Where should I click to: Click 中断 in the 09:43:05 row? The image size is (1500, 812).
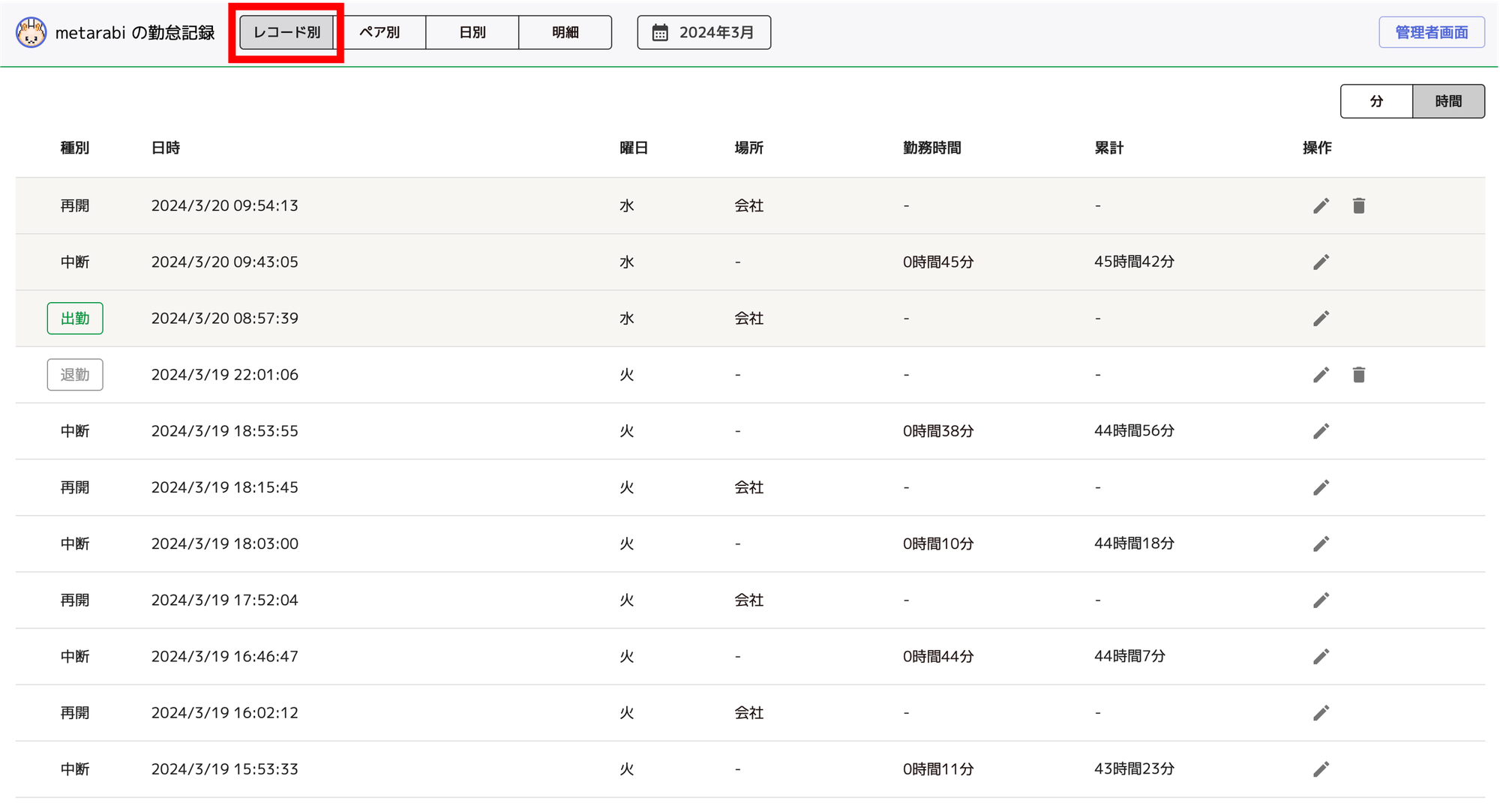point(75,262)
